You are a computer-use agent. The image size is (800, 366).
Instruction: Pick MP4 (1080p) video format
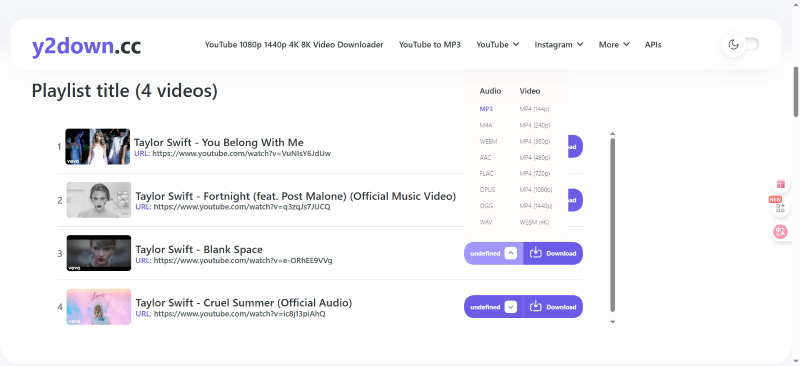(536, 190)
